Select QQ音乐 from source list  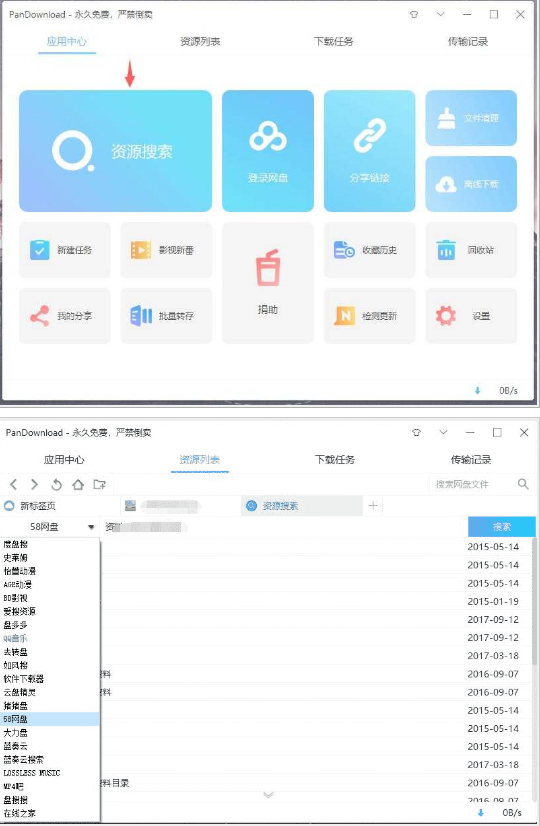tap(50, 638)
